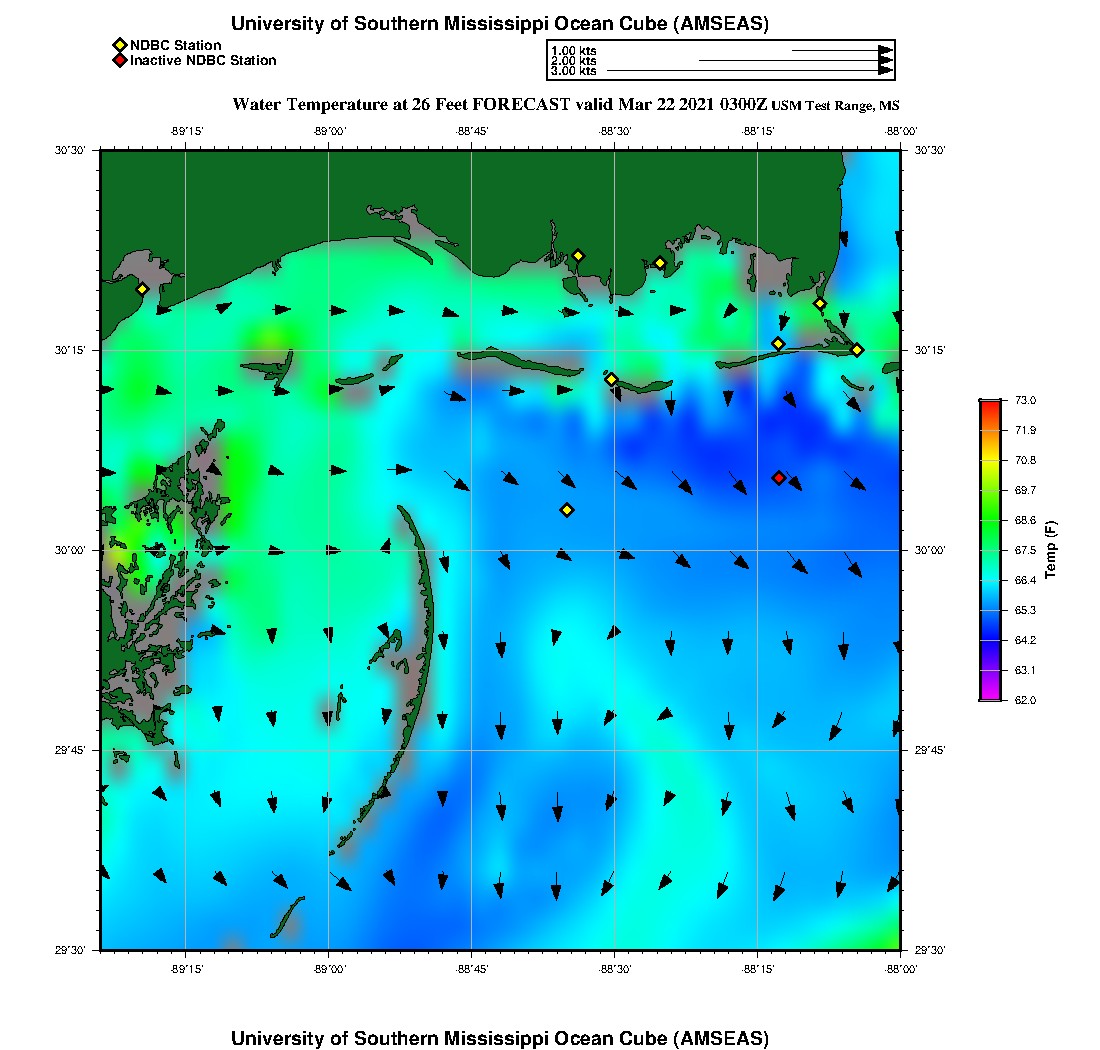1100x1050 pixels.
Task: Pick the isolated offshore yellow station below 30°15'
Action: point(567,510)
